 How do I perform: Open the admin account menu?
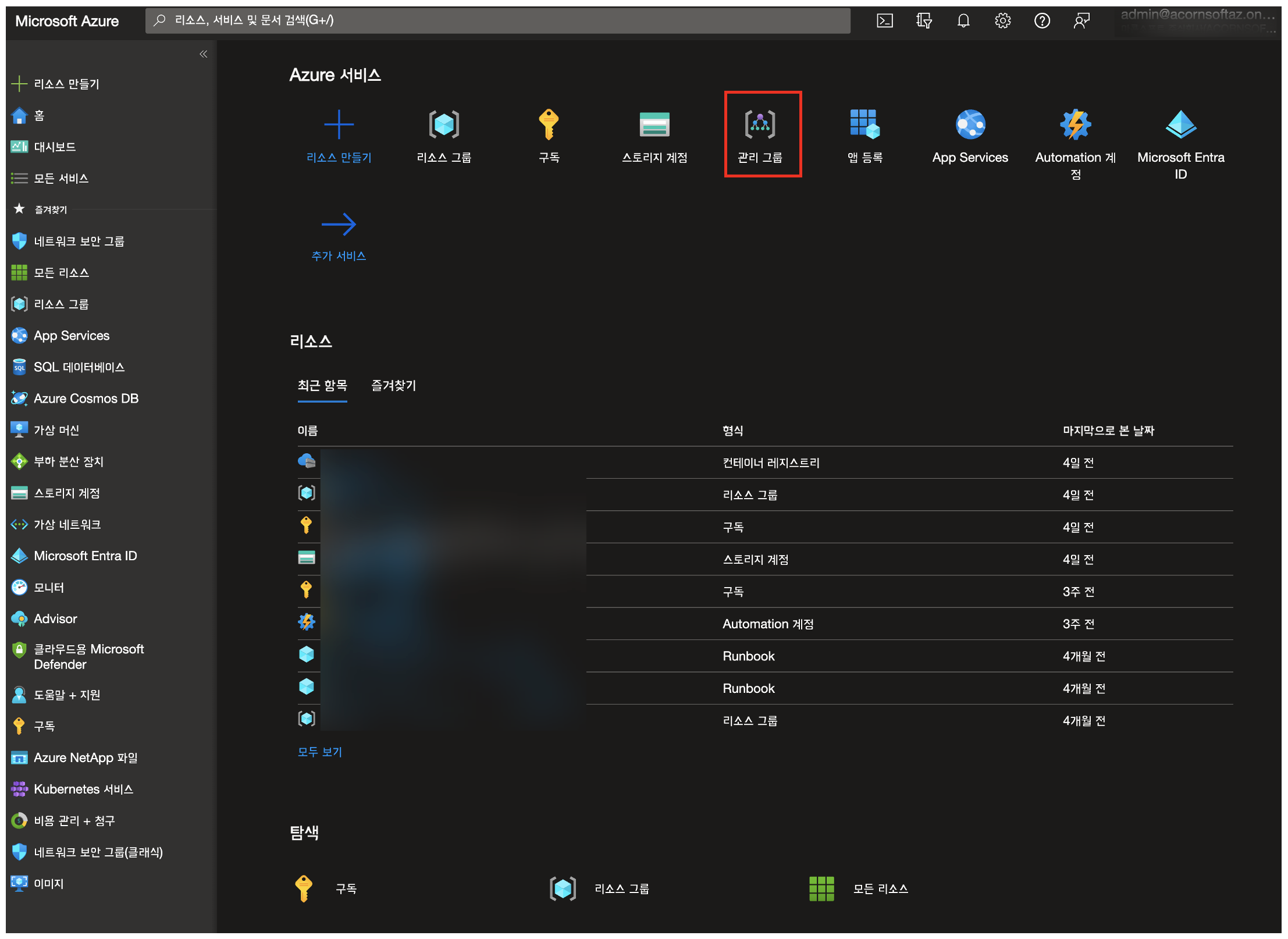(1198, 21)
